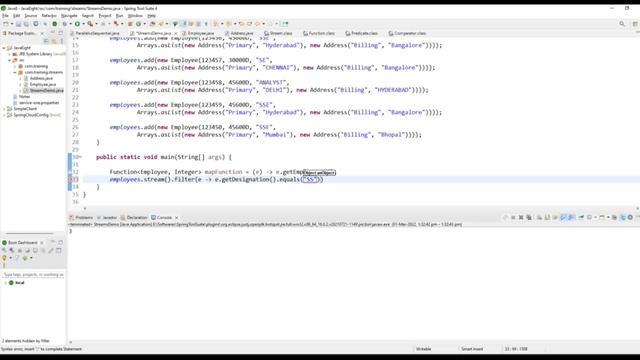
Task: Click the New file toolbar icon
Action: coord(6,24)
